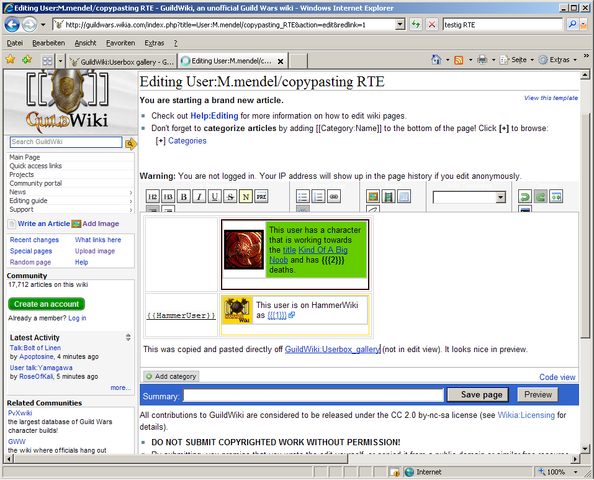Insert an image using the picture icon
This screenshot has width=594, height=480.
373,197
